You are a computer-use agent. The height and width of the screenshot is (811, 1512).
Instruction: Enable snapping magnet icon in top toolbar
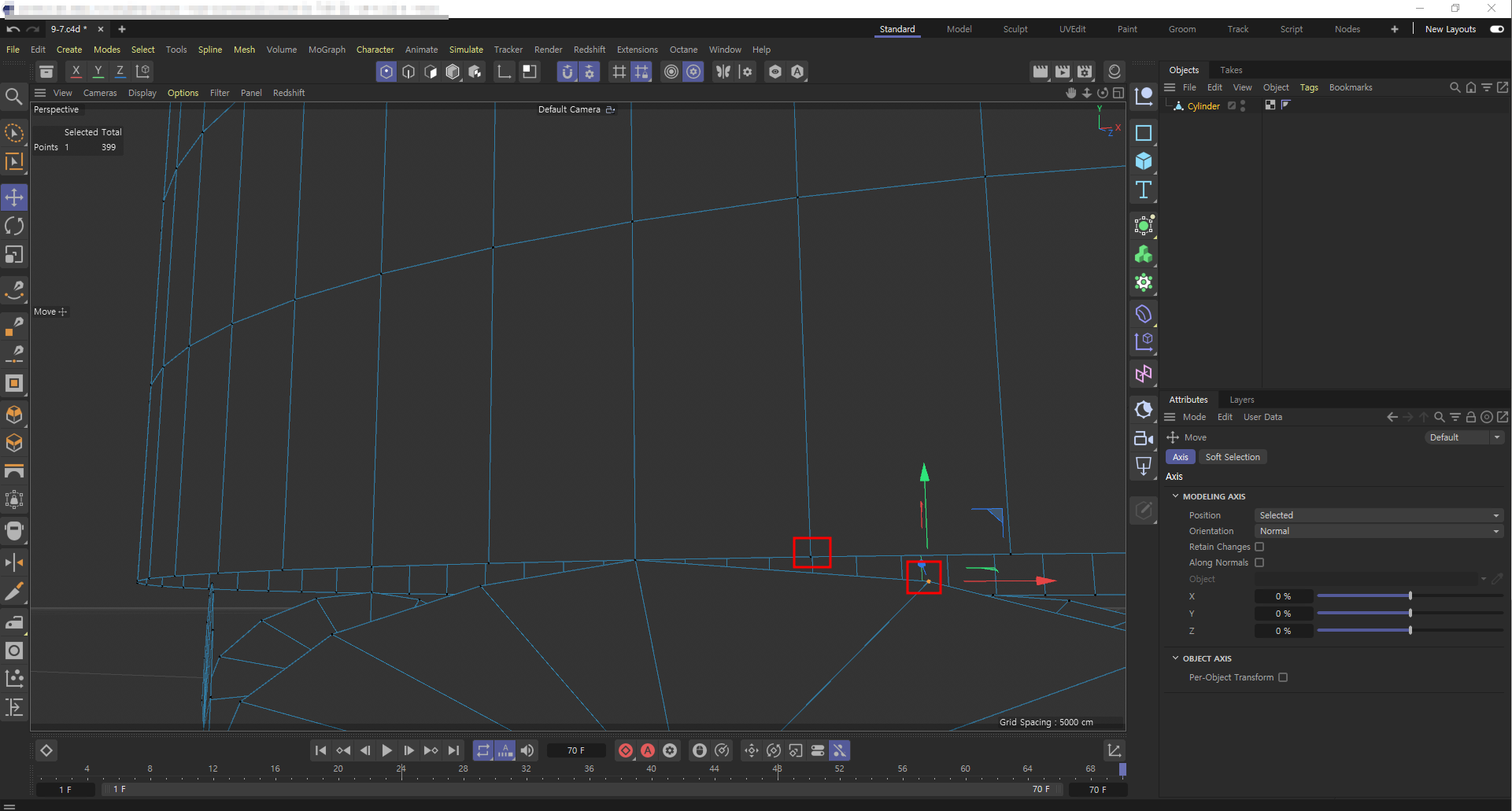(567, 72)
